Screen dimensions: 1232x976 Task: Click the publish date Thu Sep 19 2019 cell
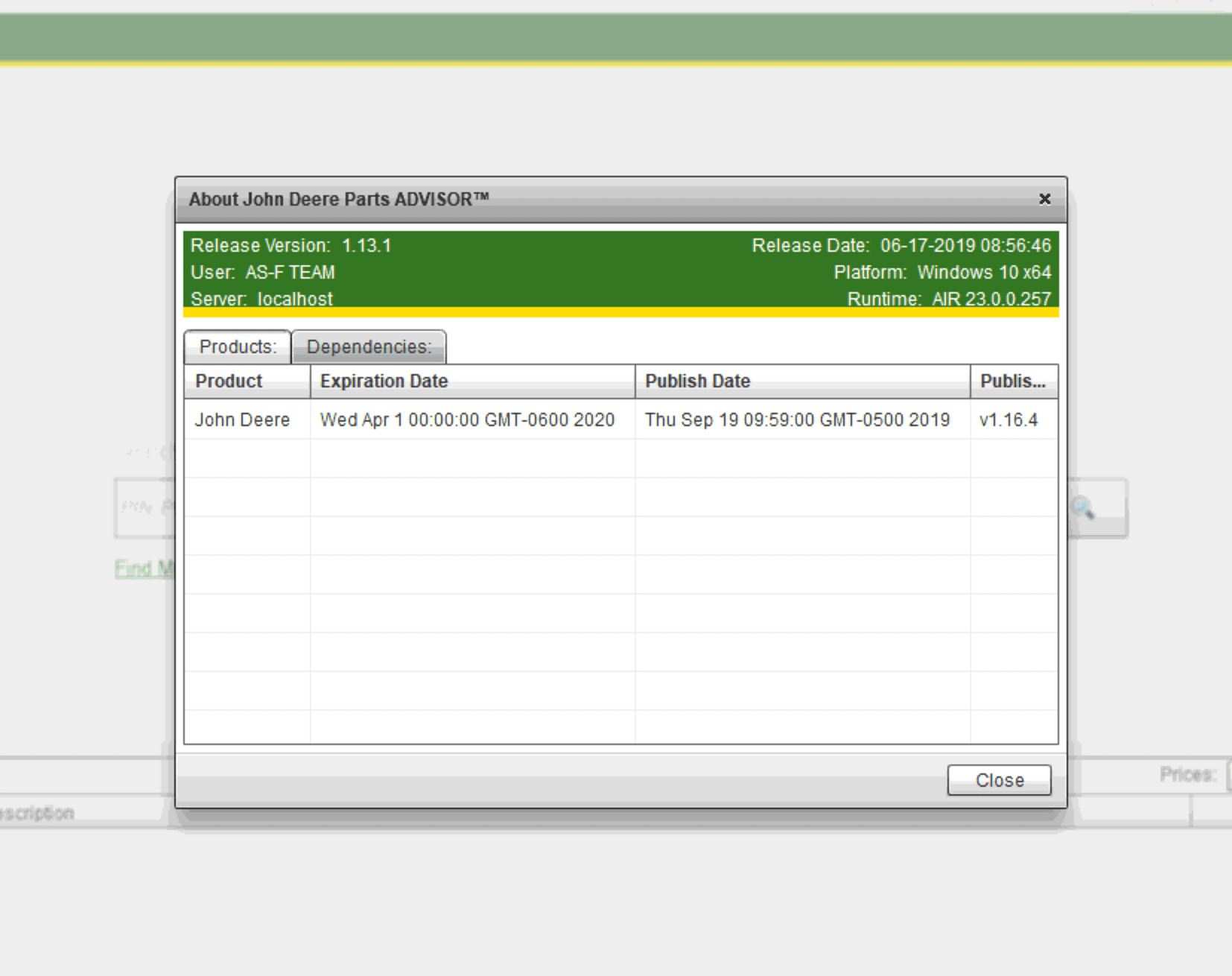pos(803,419)
